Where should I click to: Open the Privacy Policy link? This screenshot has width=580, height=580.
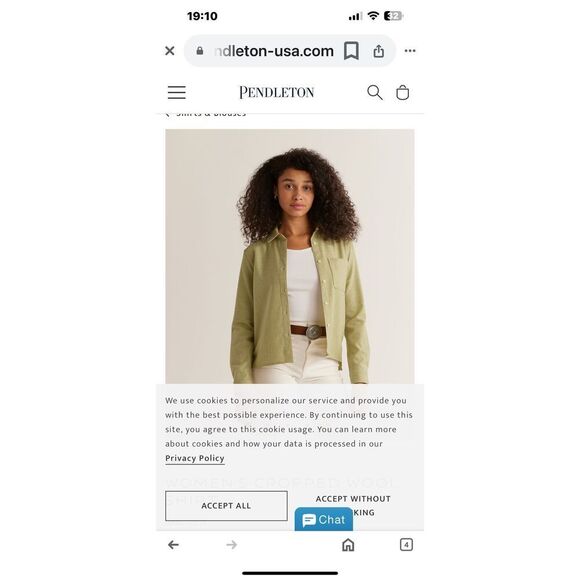coord(195,458)
